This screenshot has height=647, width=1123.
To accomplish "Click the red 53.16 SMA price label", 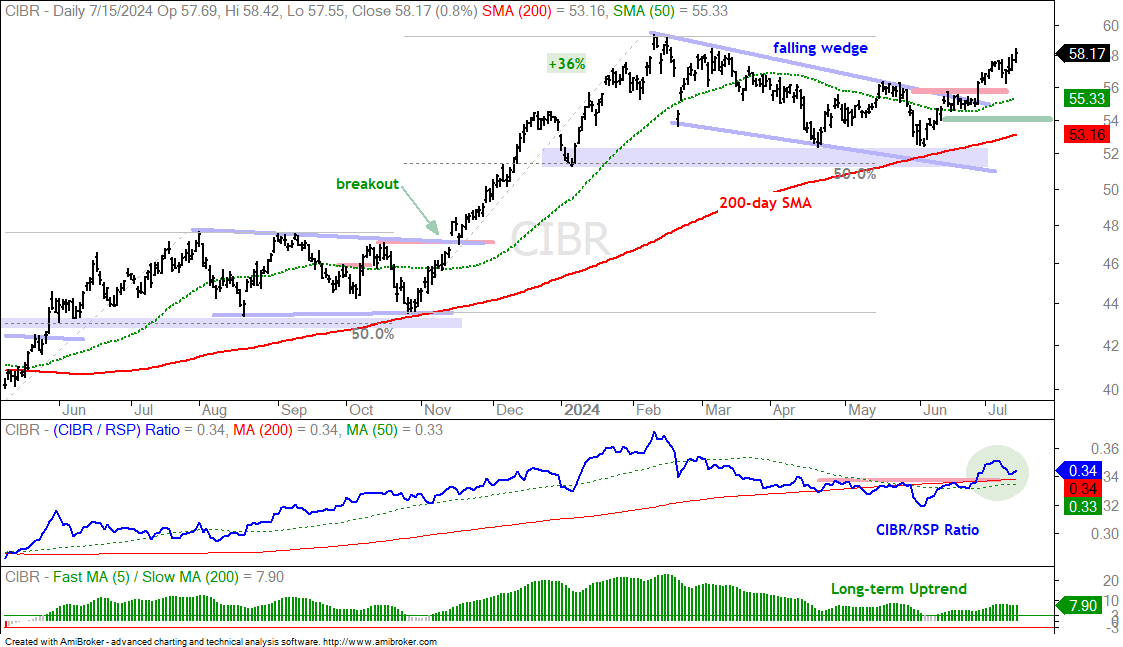I will click(x=1087, y=134).
